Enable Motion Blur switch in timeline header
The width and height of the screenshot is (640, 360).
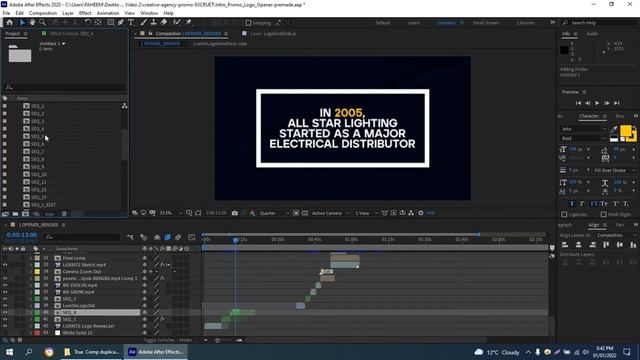pyautogui.click(x=178, y=237)
